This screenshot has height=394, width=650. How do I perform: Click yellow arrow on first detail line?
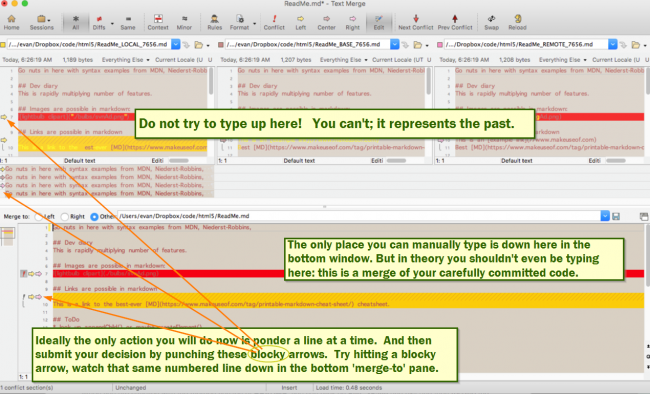tap(2, 169)
